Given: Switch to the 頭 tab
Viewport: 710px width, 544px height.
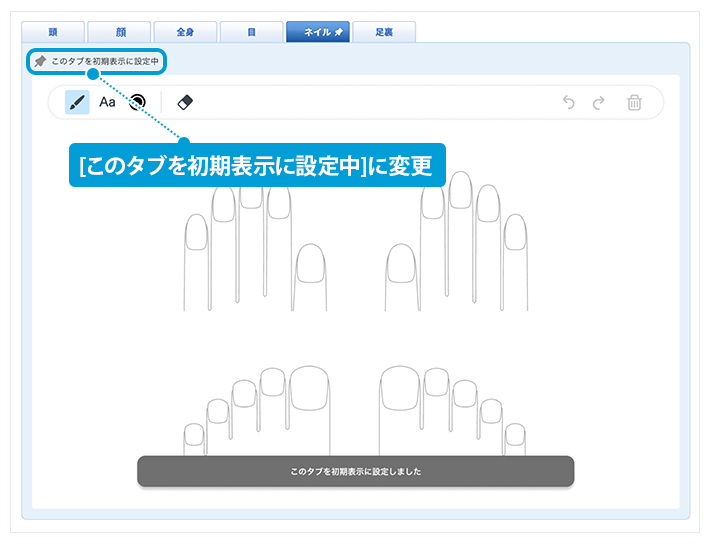Looking at the screenshot, I should [x=52, y=33].
